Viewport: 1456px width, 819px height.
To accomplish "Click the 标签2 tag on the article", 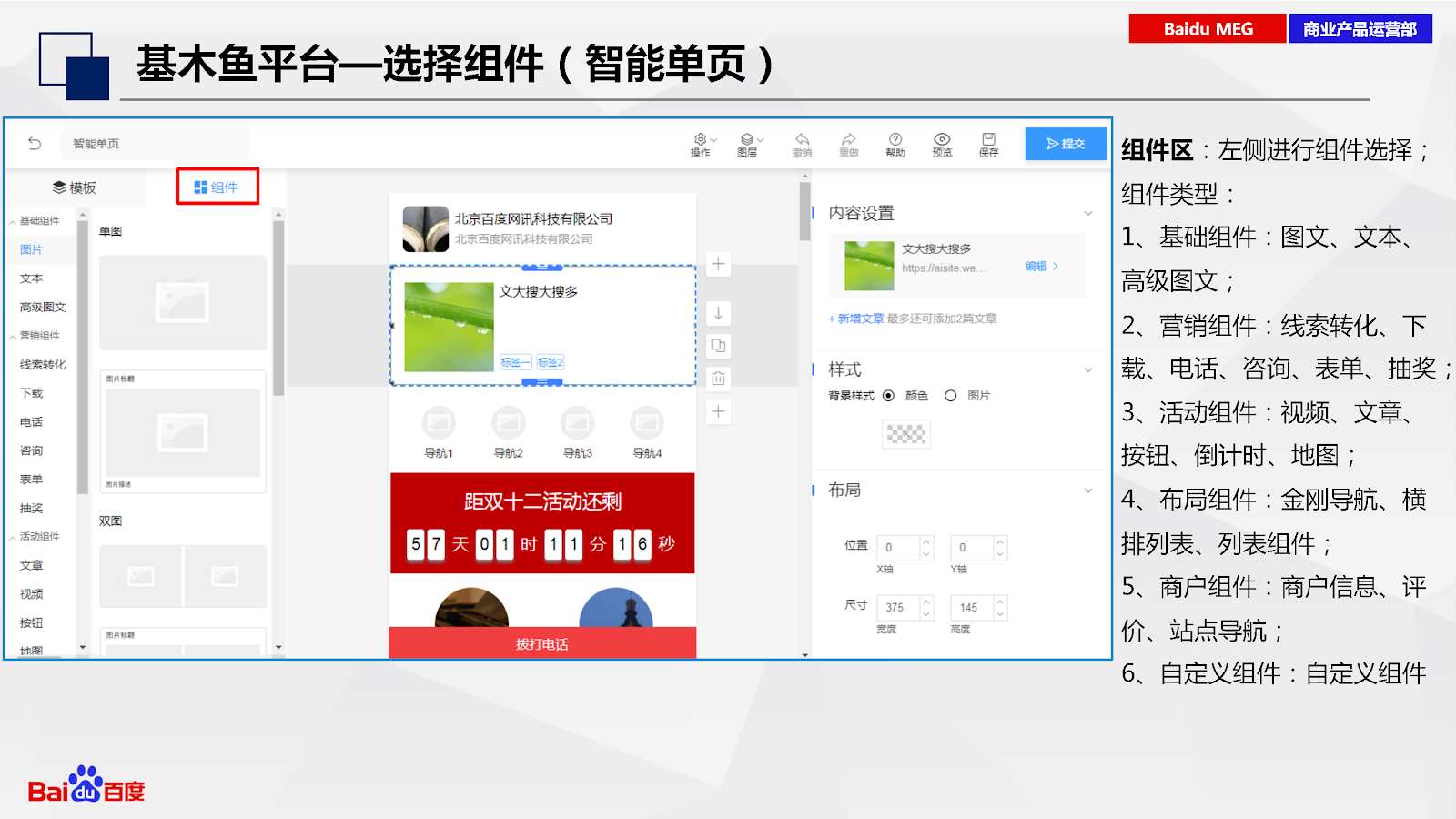I will point(551,362).
